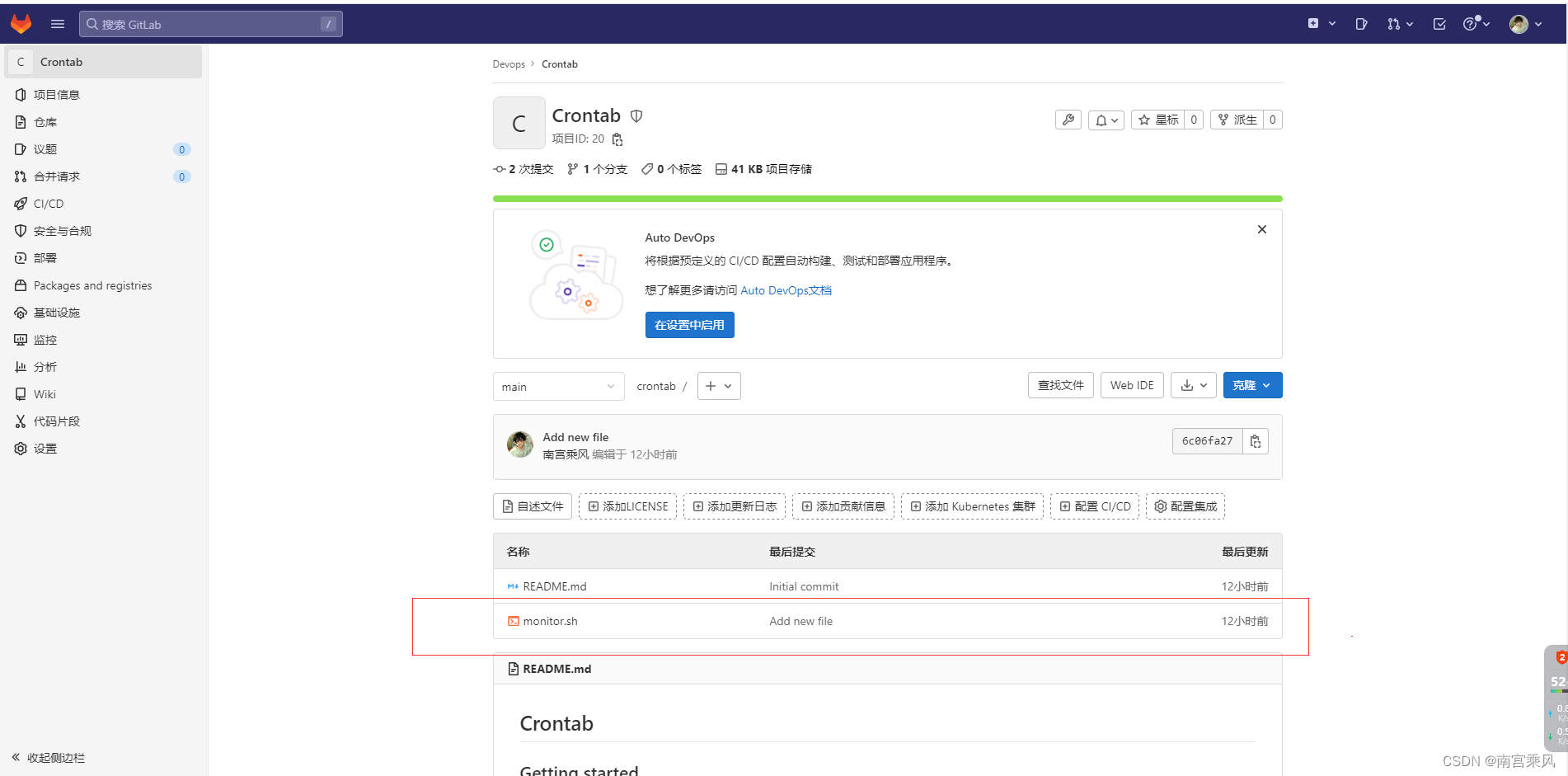Click the GitLab fox logo
This screenshot has height=776, width=1568.
(21, 24)
